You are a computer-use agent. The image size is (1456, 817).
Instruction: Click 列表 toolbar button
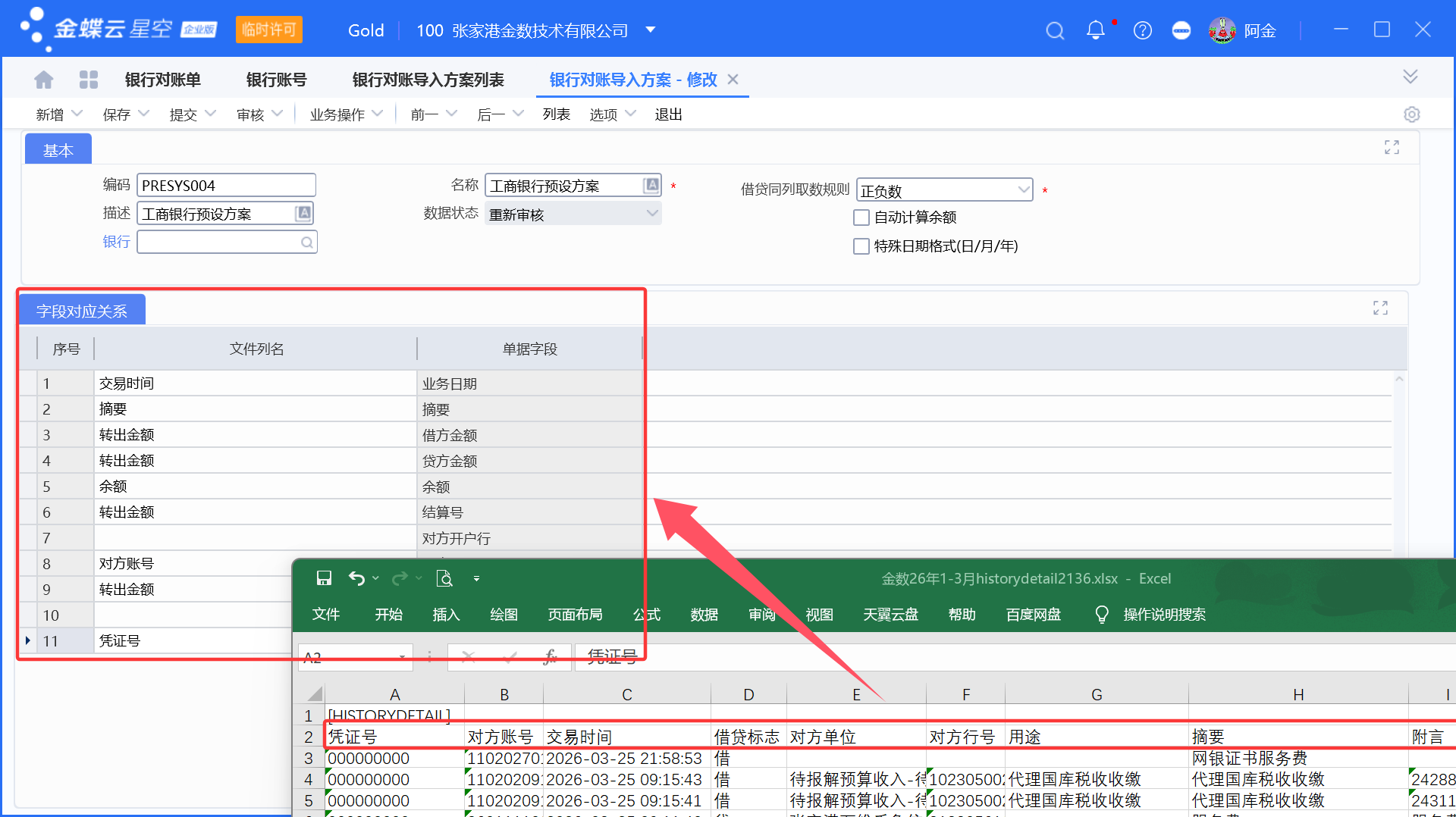click(x=556, y=114)
